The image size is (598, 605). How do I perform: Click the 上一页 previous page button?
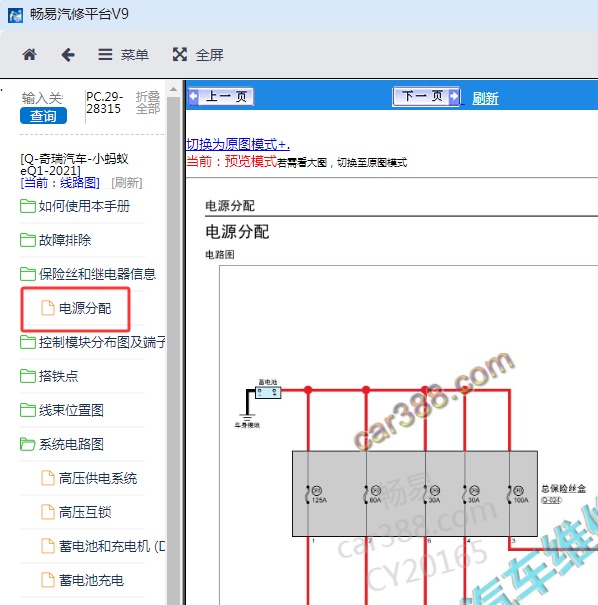(x=221, y=96)
